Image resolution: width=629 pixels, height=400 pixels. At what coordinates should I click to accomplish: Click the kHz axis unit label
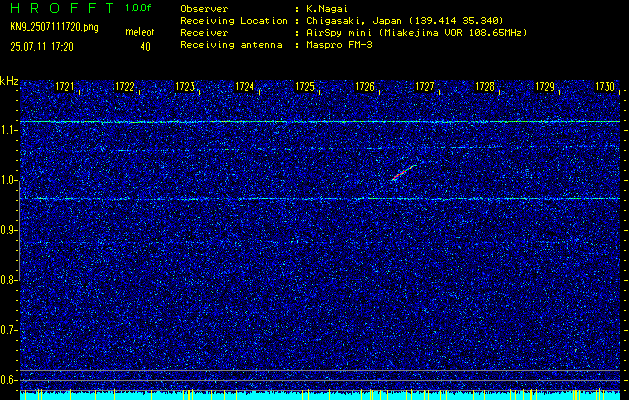pyautogui.click(x=9, y=81)
